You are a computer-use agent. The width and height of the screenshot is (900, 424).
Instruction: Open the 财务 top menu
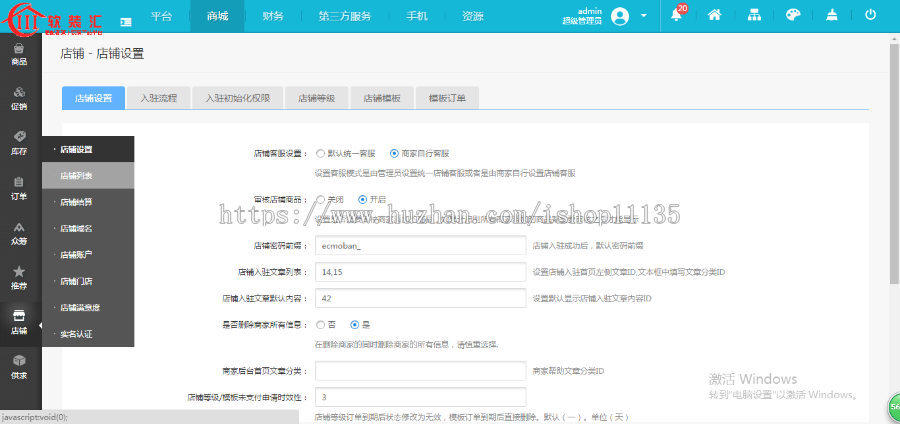272,17
